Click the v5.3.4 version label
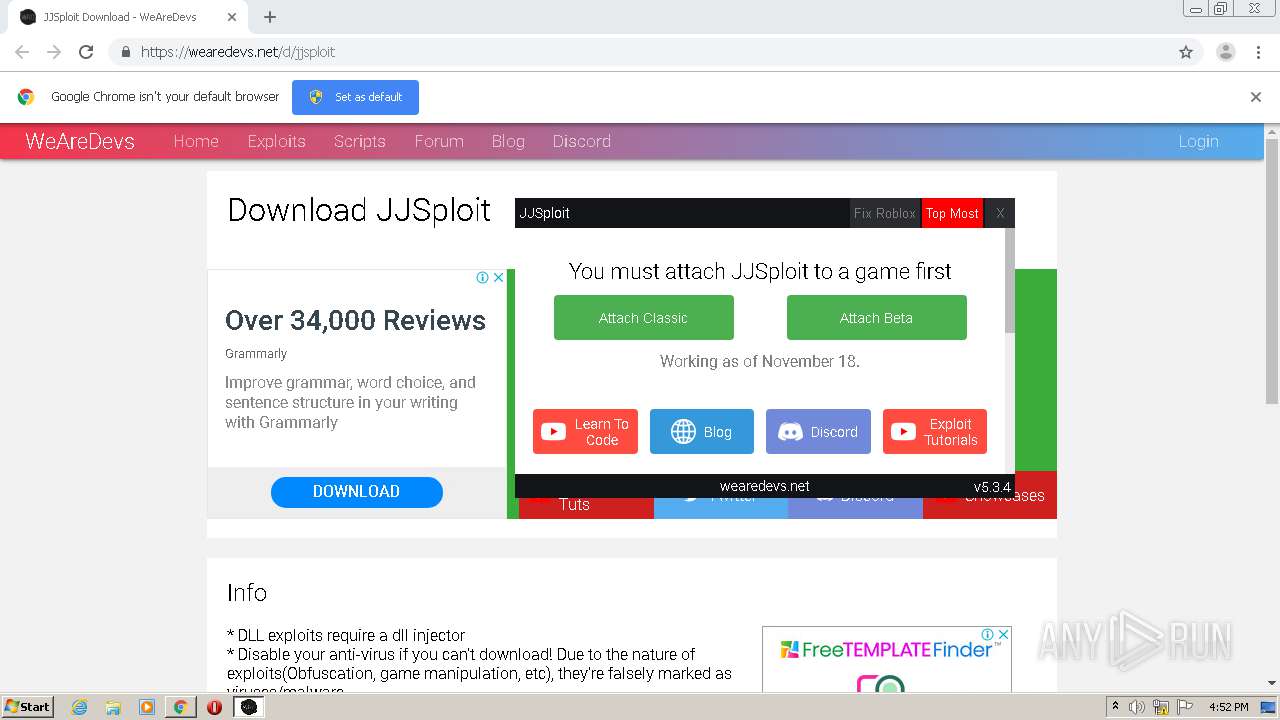The height and width of the screenshot is (720, 1280). (992, 487)
